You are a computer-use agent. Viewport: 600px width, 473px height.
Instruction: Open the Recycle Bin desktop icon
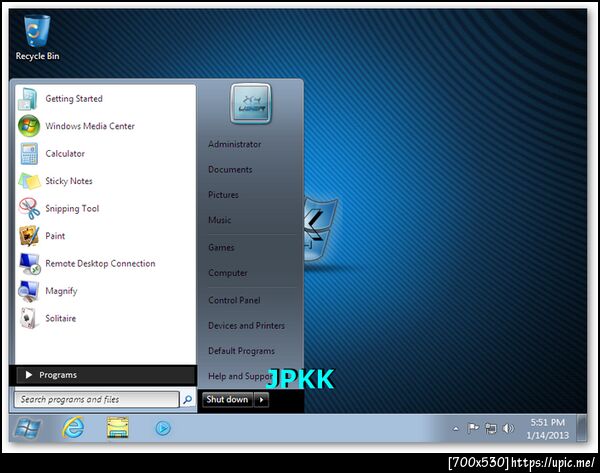pos(37,38)
